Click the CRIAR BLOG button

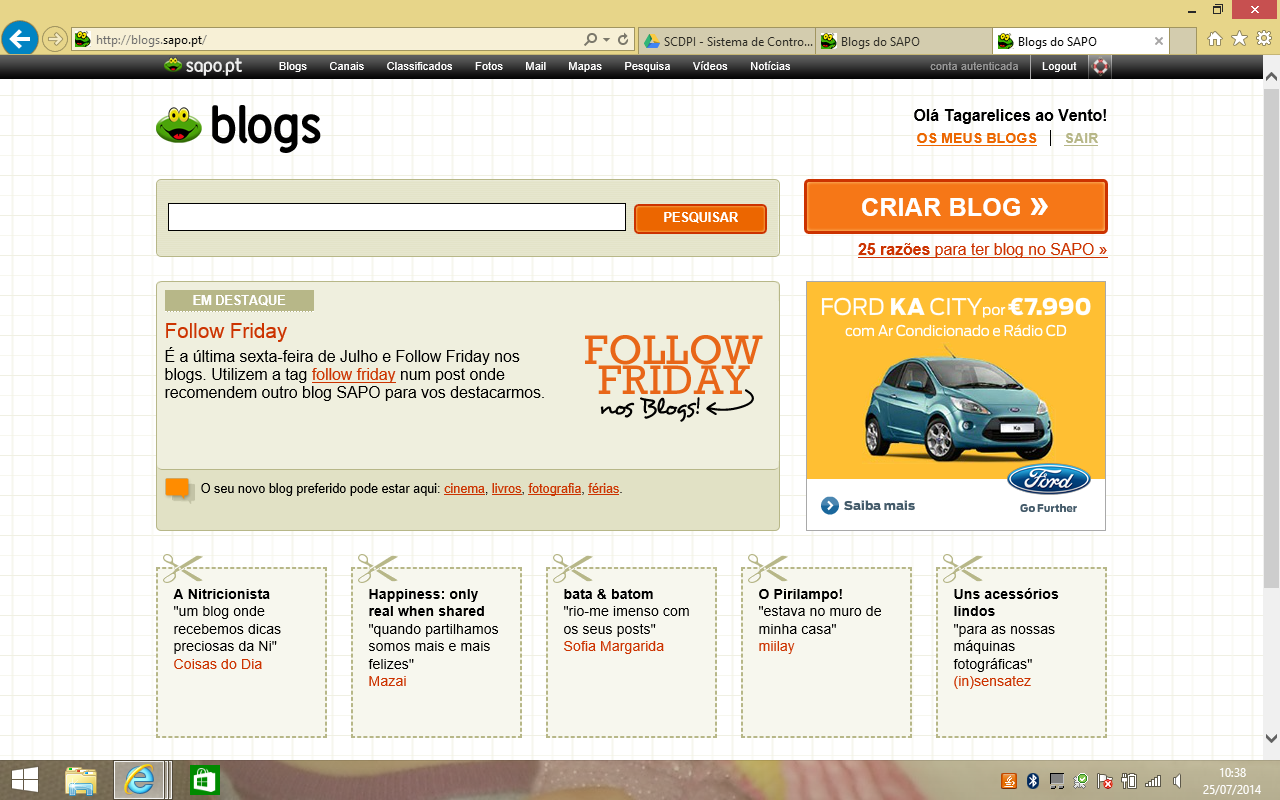(955, 207)
